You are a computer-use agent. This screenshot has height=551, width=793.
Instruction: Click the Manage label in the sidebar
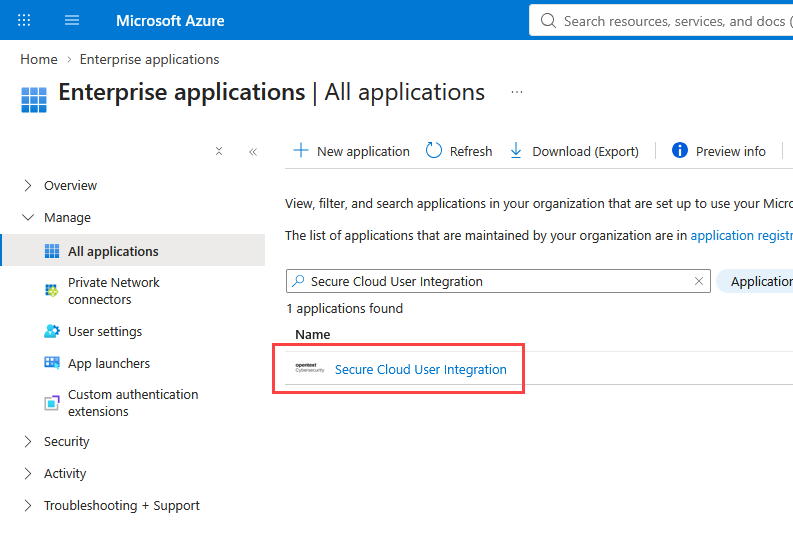[x=67, y=218]
